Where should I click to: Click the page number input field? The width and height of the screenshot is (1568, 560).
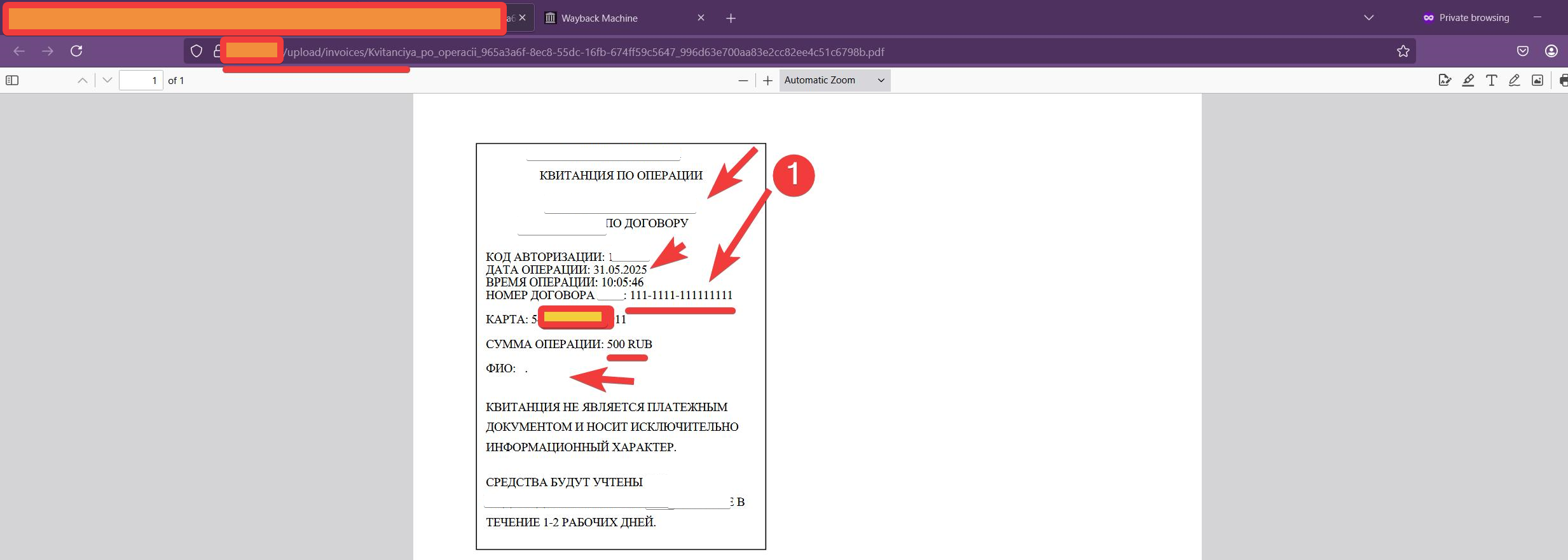pos(141,80)
